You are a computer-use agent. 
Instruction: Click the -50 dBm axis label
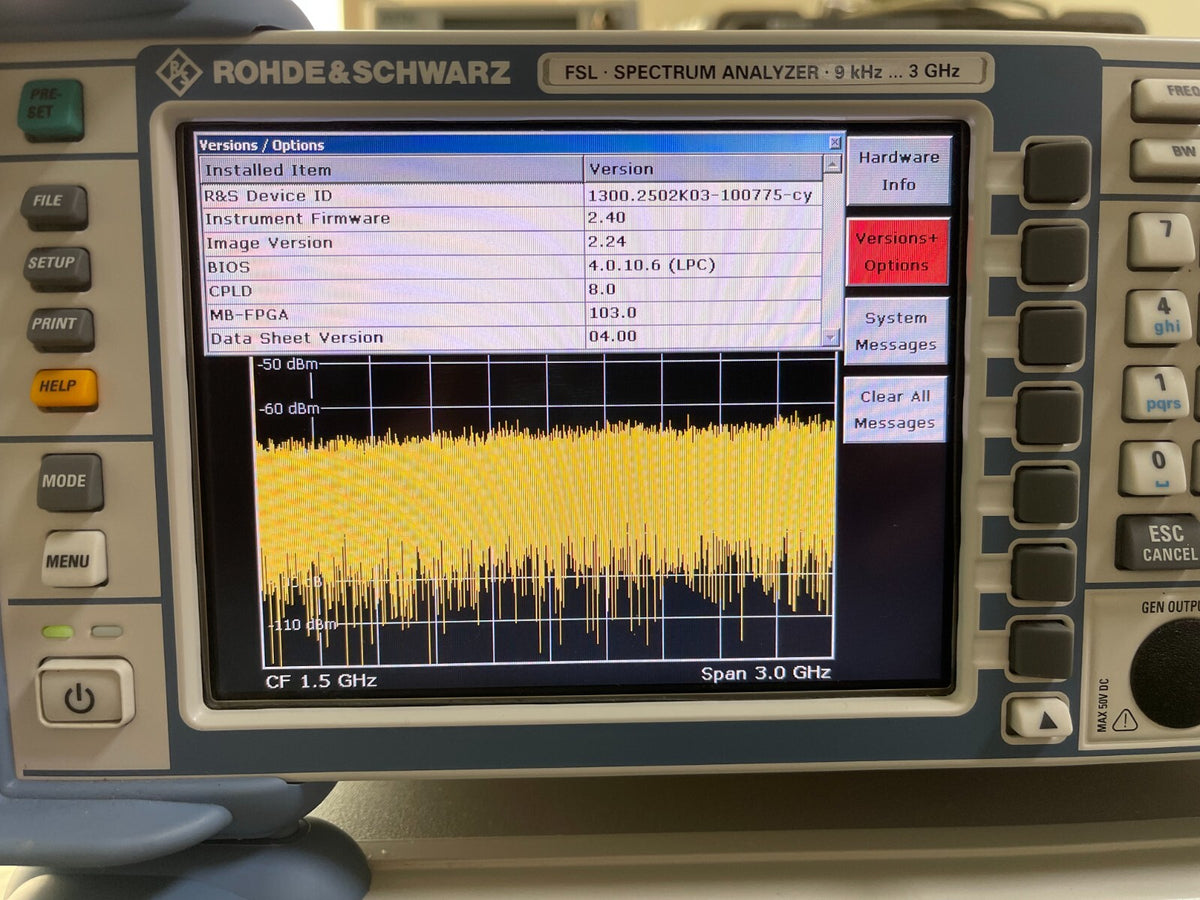(288, 365)
